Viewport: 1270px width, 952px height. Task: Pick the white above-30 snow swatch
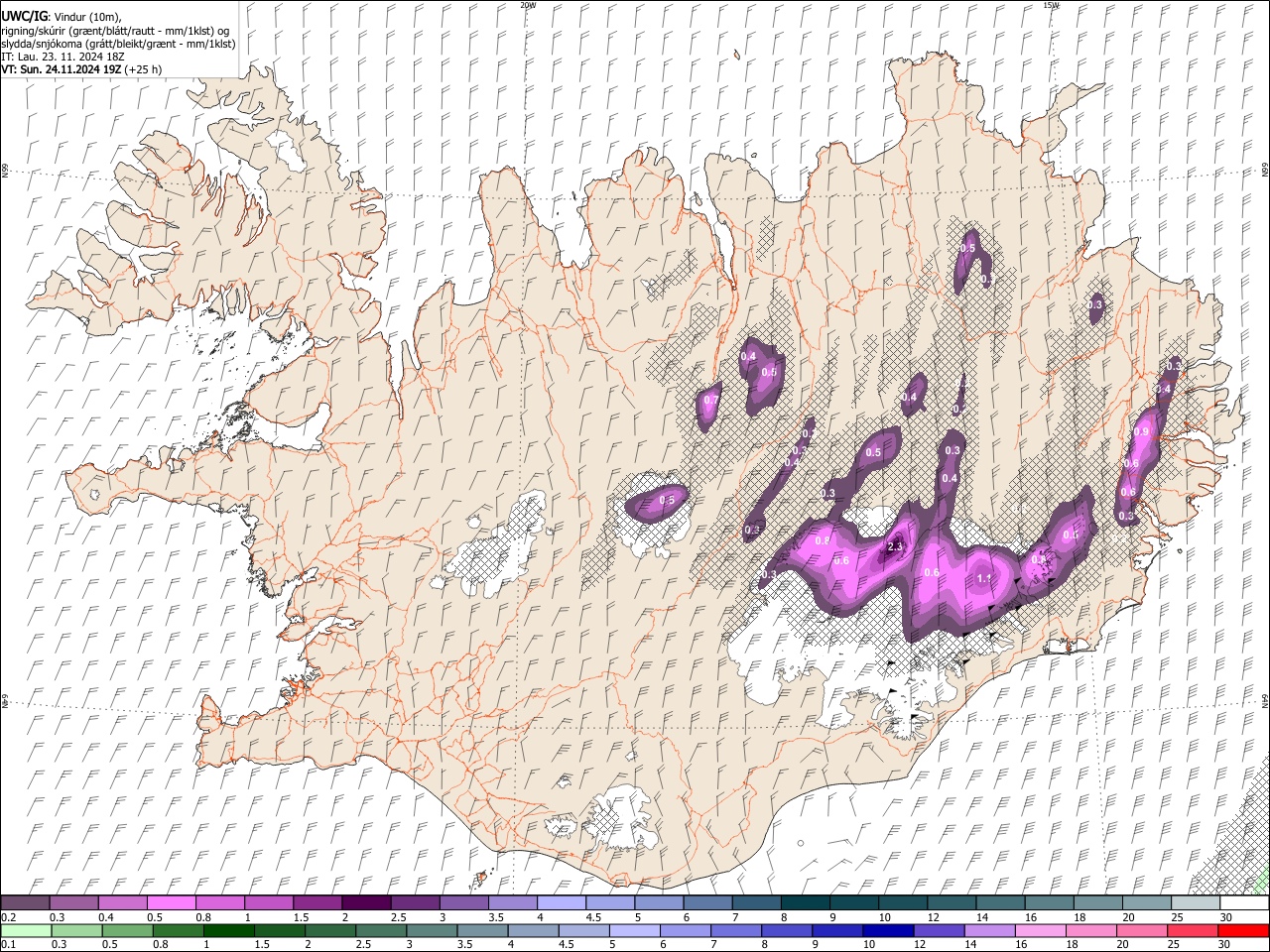coord(1244,902)
